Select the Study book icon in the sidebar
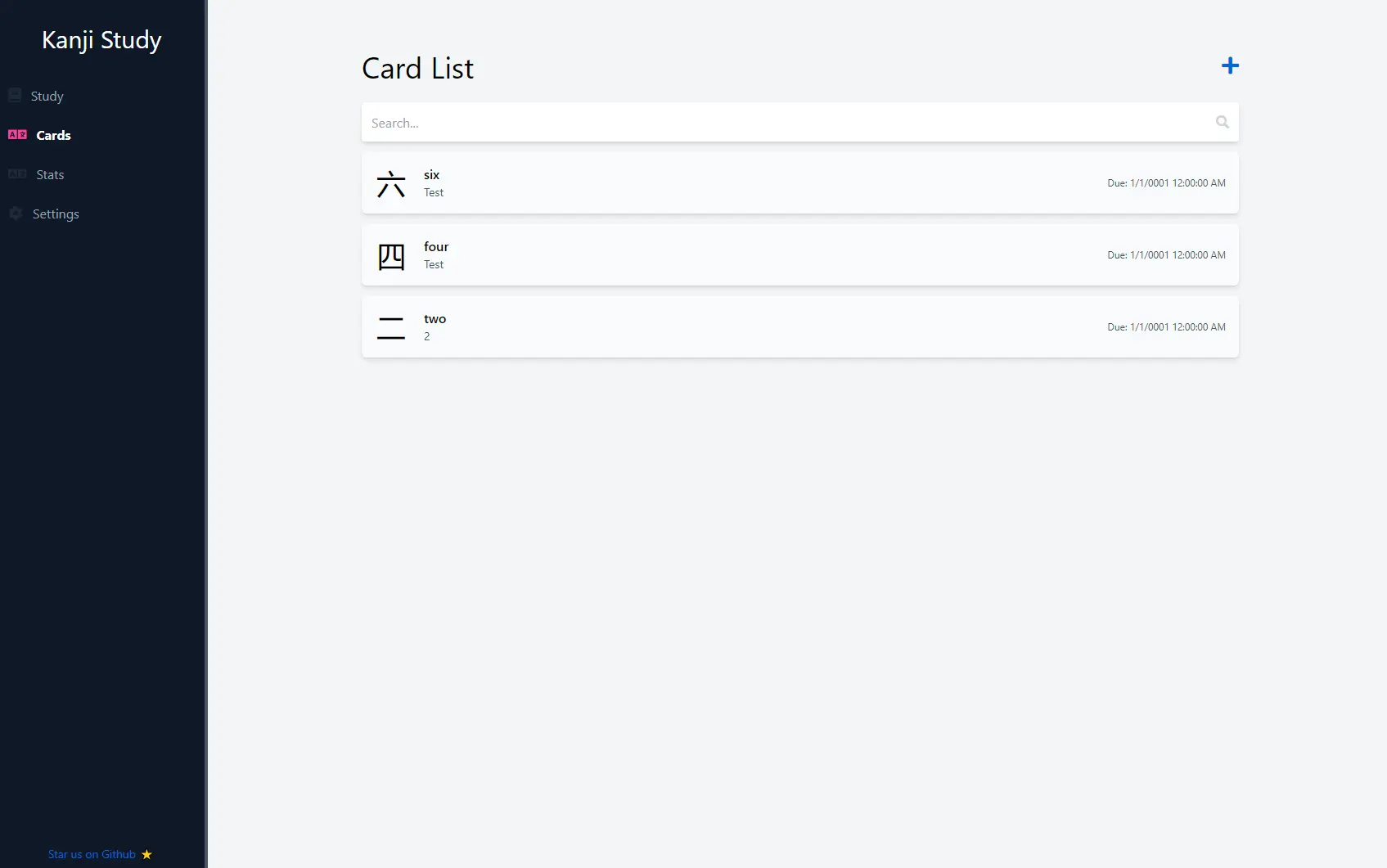The height and width of the screenshot is (868, 1387). tap(16, 94)
